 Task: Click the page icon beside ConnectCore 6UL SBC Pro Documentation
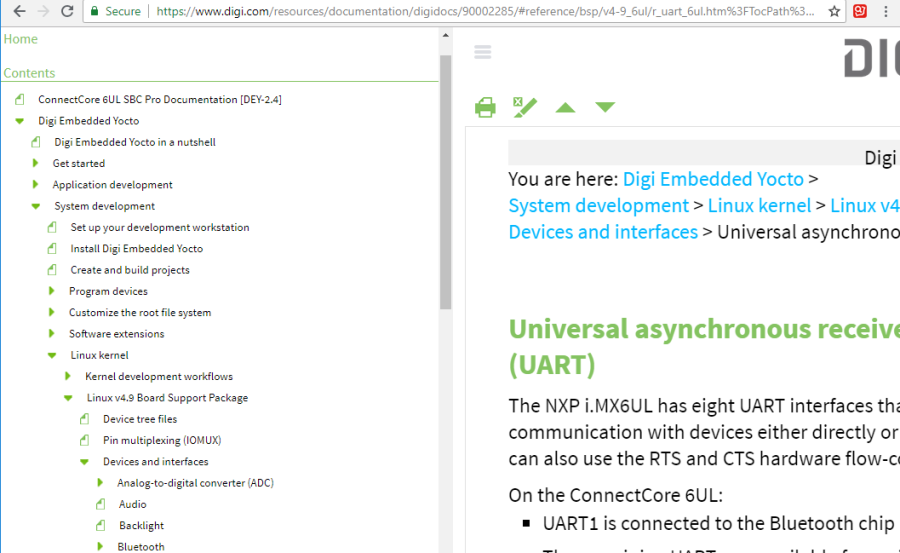20,99
